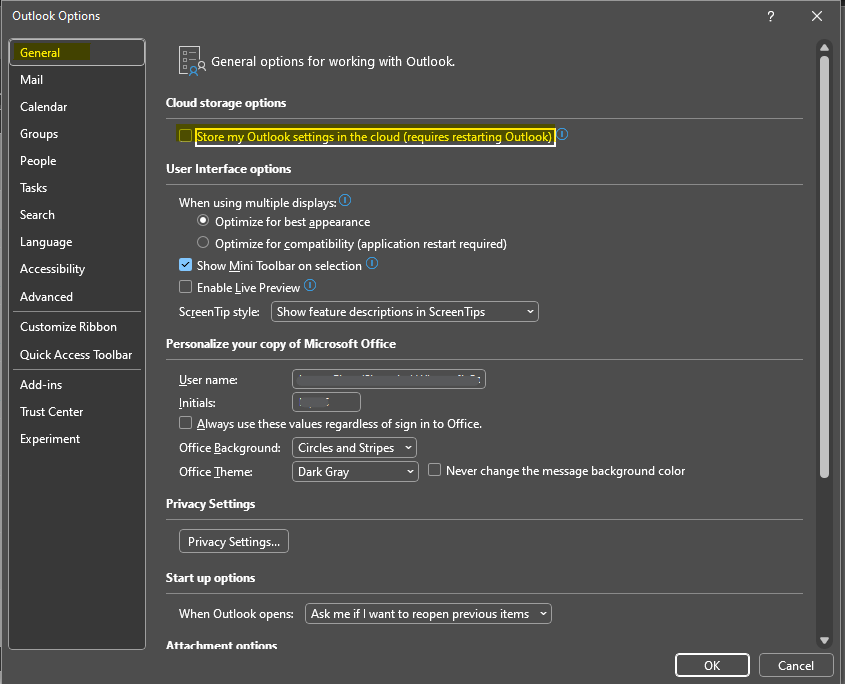The height and width of the screenshot is (684, 845).
Task: Click the info icon beside multiple displays label
Action: 345,201
